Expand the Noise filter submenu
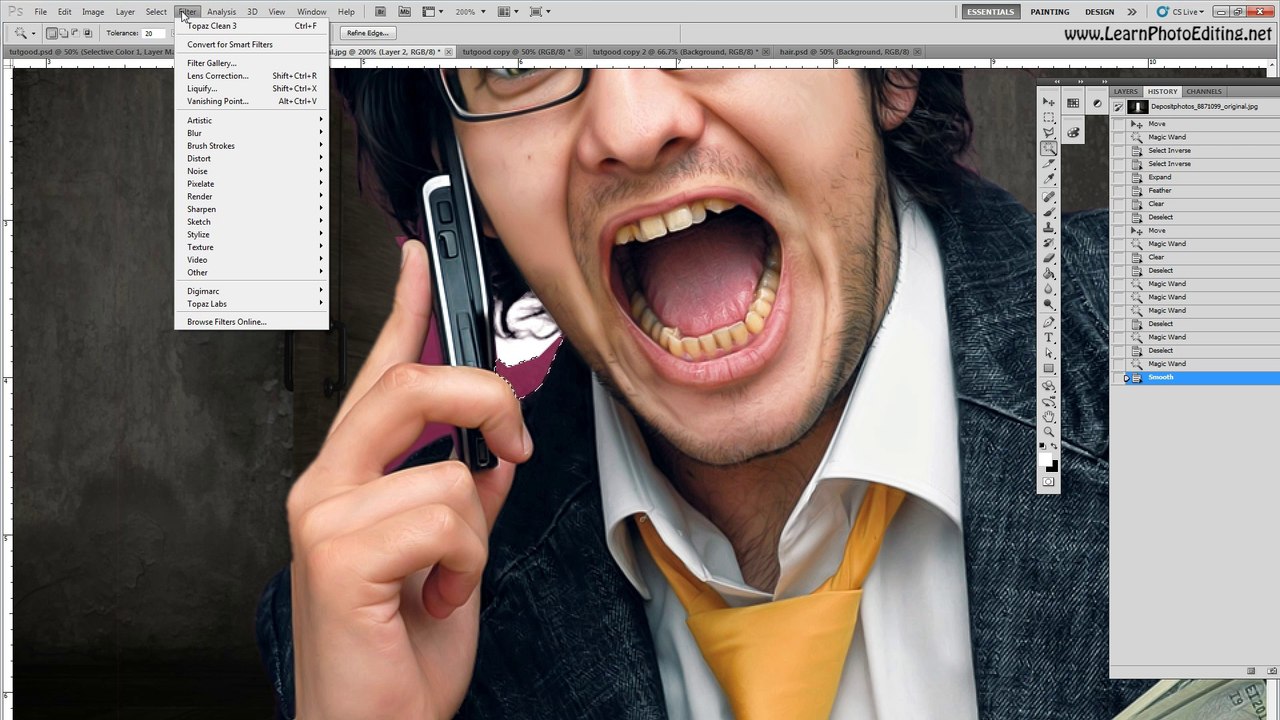This screenshot has height=720, width=1280. point(251,171)
